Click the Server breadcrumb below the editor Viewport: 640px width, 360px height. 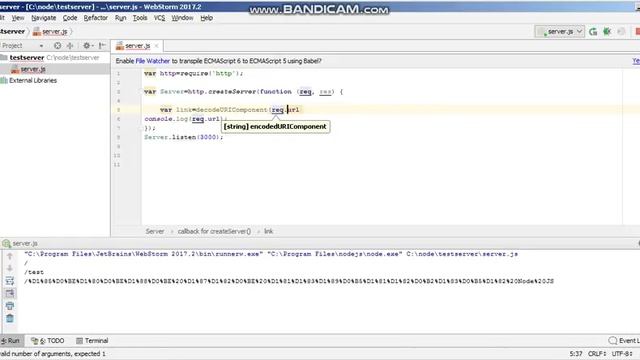point(155,231)
